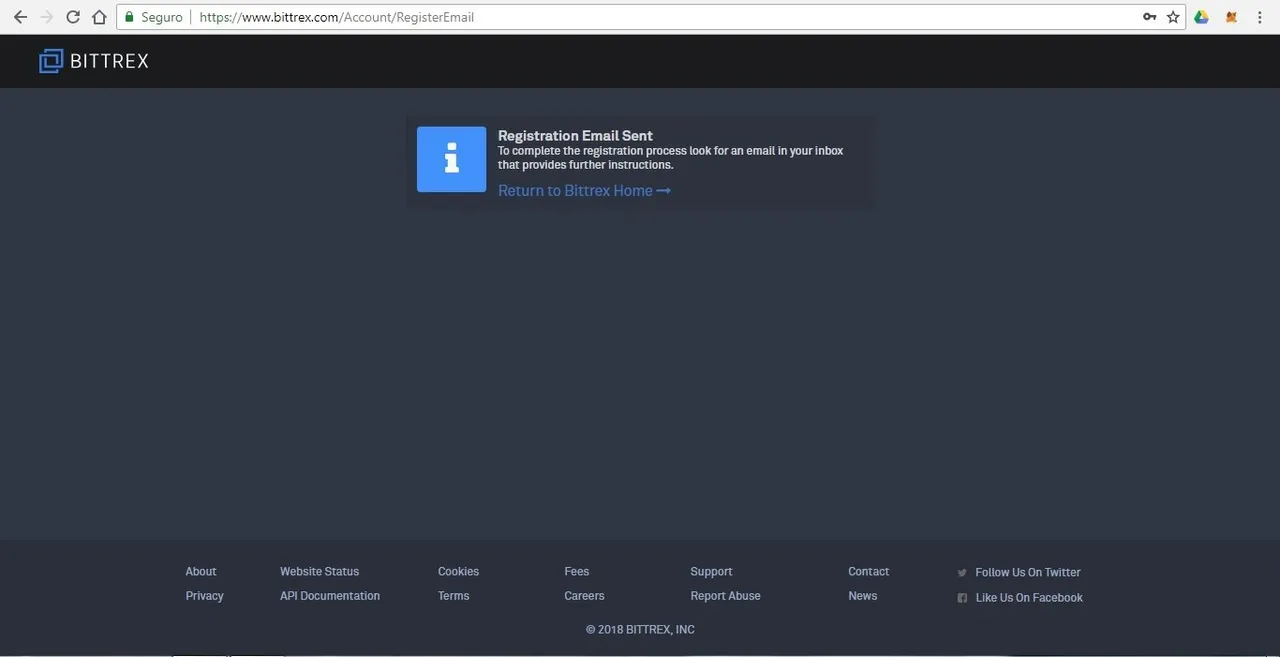Open the Fees footer link
1280x657 pixels.
[x=576, y=572]
